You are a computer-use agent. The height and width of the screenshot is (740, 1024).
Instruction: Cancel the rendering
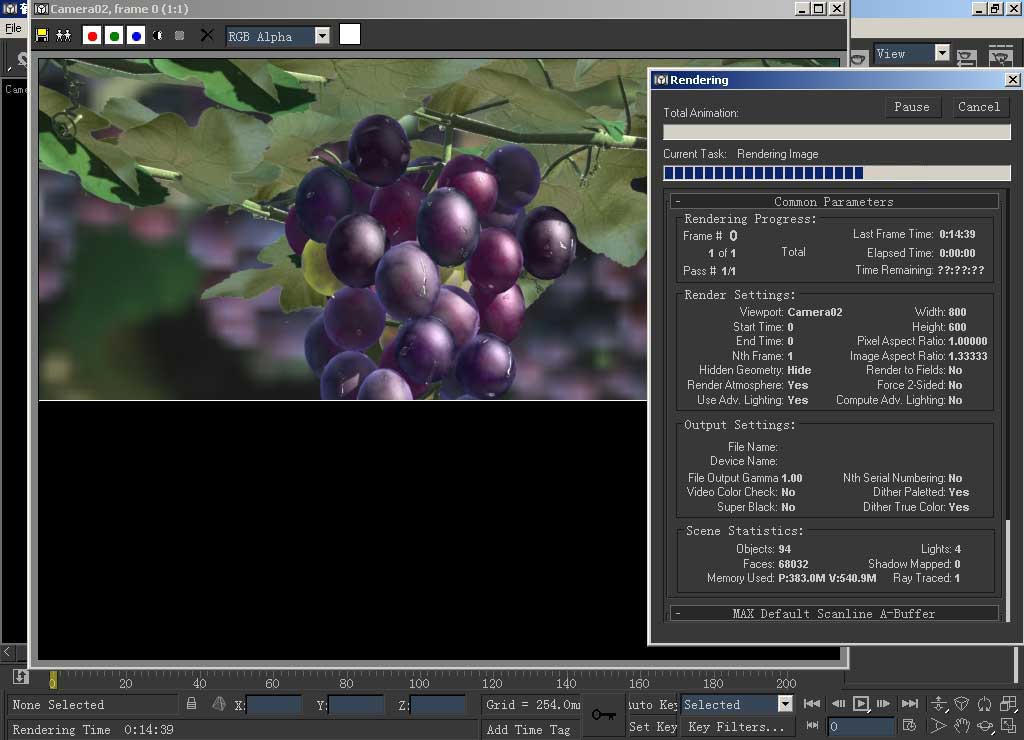click(x=978, y=107)
